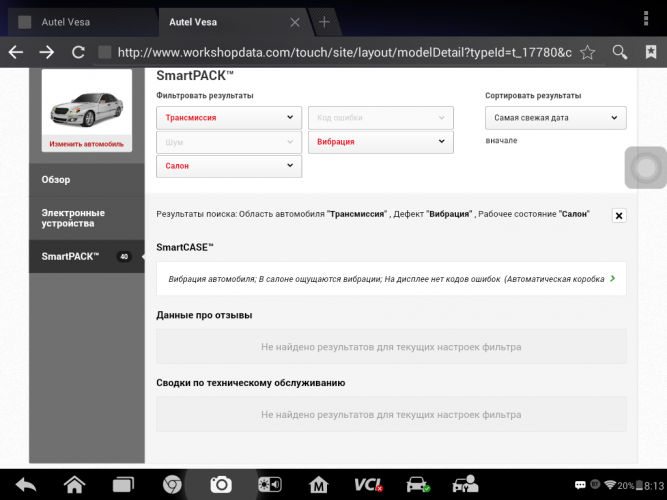Click Сводки по техническому обслуживанию heading
The width and height of the screenshot is (667, 500).
pyautogui.click(x=251, y=383)
